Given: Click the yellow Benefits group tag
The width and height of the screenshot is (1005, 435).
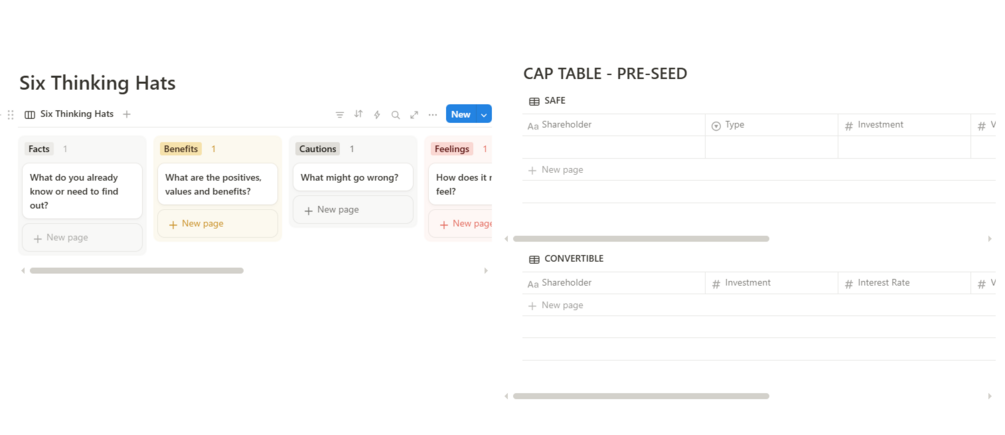Looking at the screenshot, I should [181, 149].
